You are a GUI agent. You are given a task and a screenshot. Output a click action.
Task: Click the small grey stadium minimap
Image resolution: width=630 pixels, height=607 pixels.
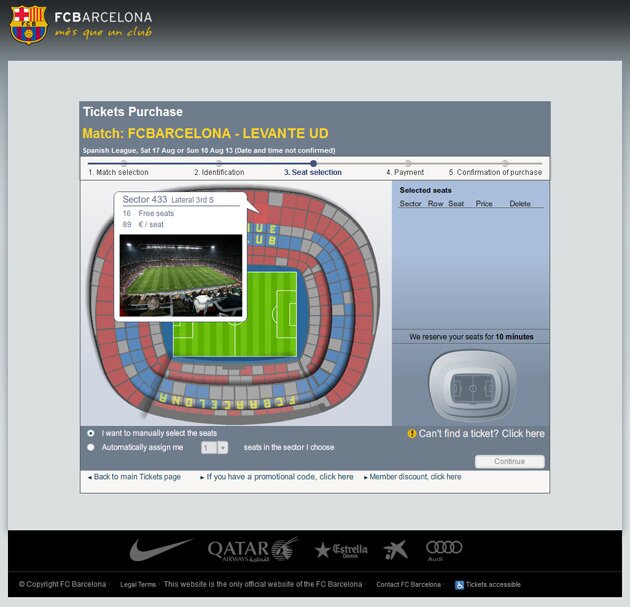pos(472,385)
